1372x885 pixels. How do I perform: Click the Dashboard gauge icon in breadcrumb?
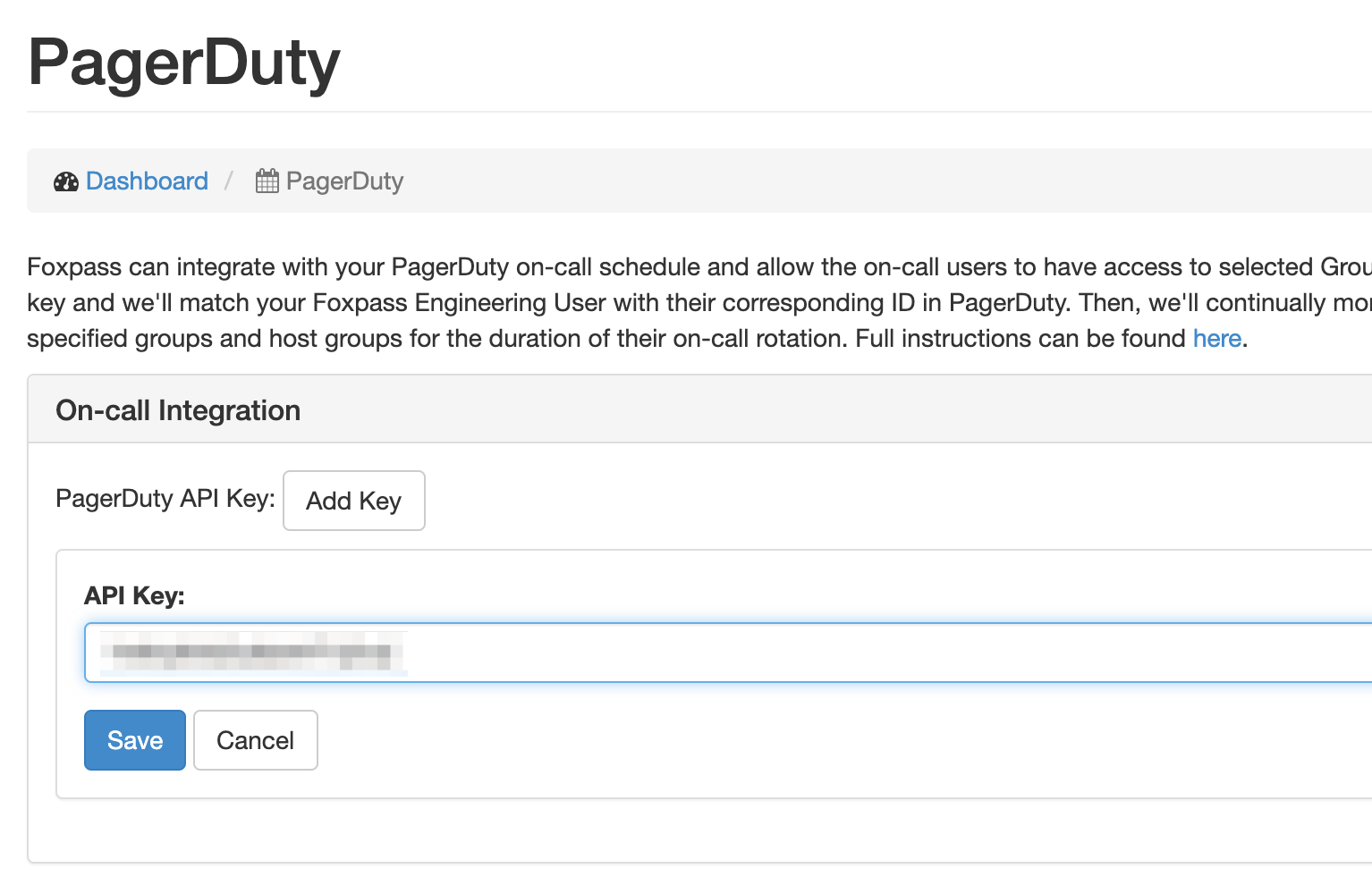click(x=65, y=181)
